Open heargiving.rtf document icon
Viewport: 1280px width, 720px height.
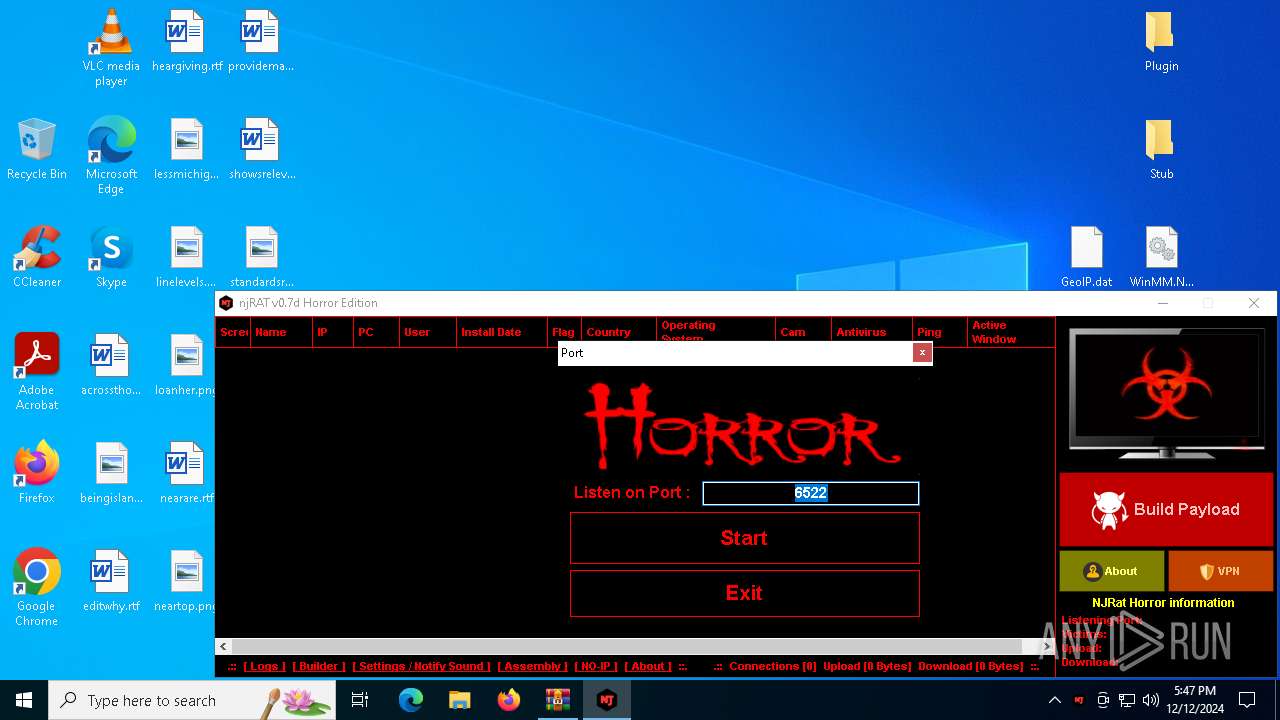click(x=187, y=41)
